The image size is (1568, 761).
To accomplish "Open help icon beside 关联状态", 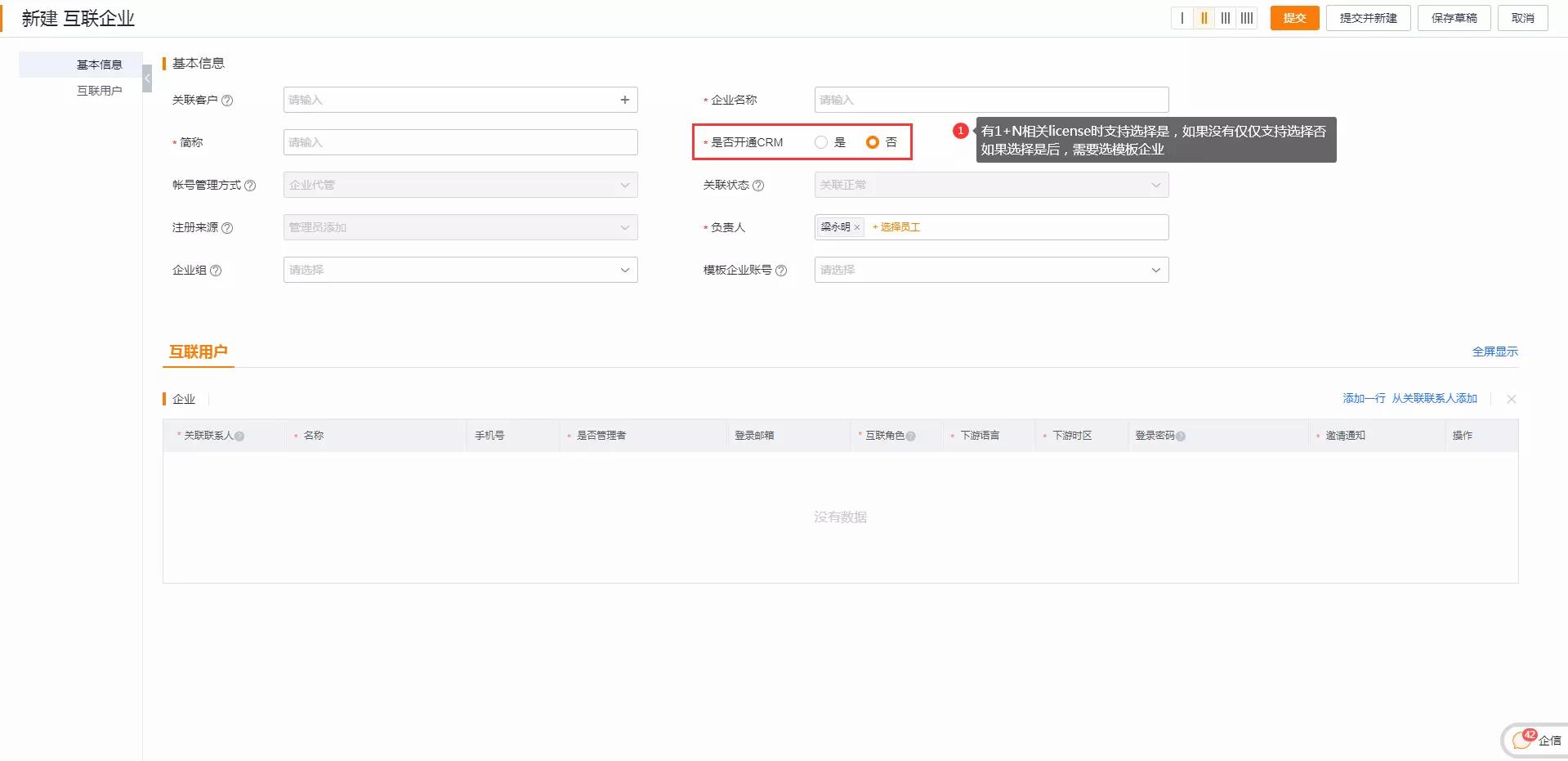I will point(758,186).
